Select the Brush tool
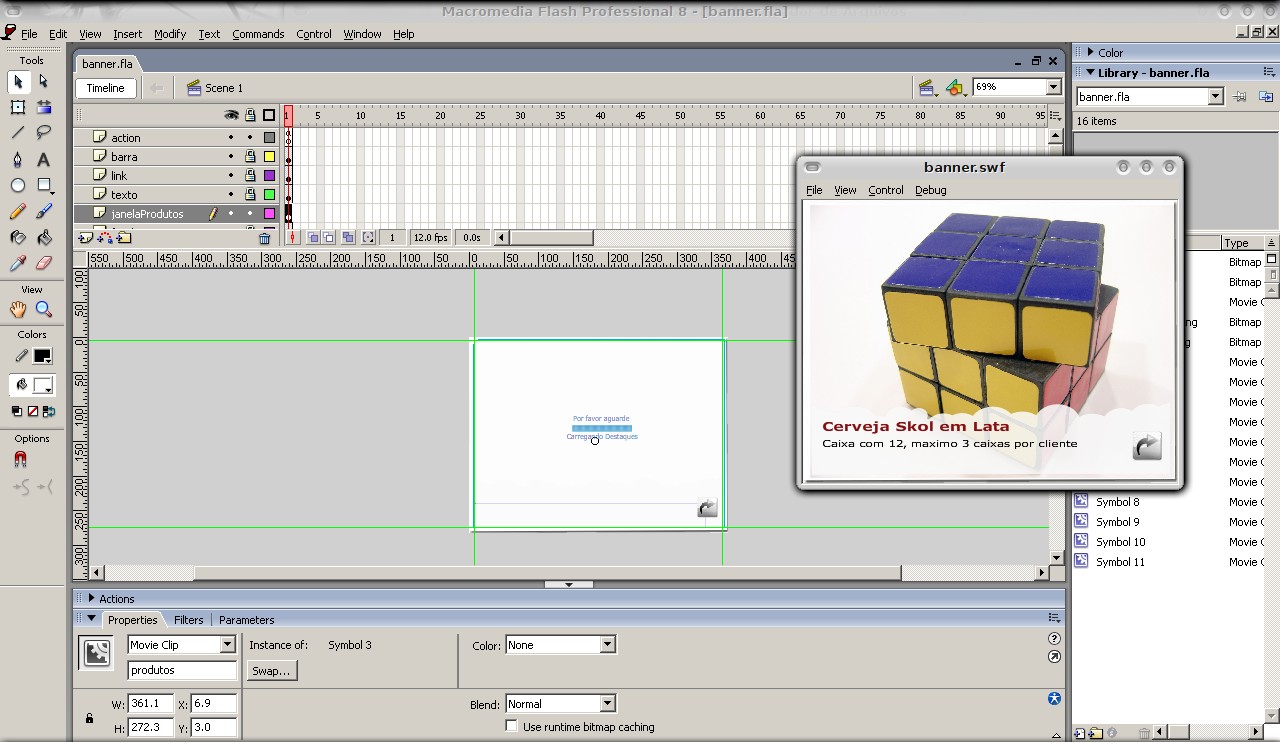Screen dimensions: 1280x742 (44, 211)
